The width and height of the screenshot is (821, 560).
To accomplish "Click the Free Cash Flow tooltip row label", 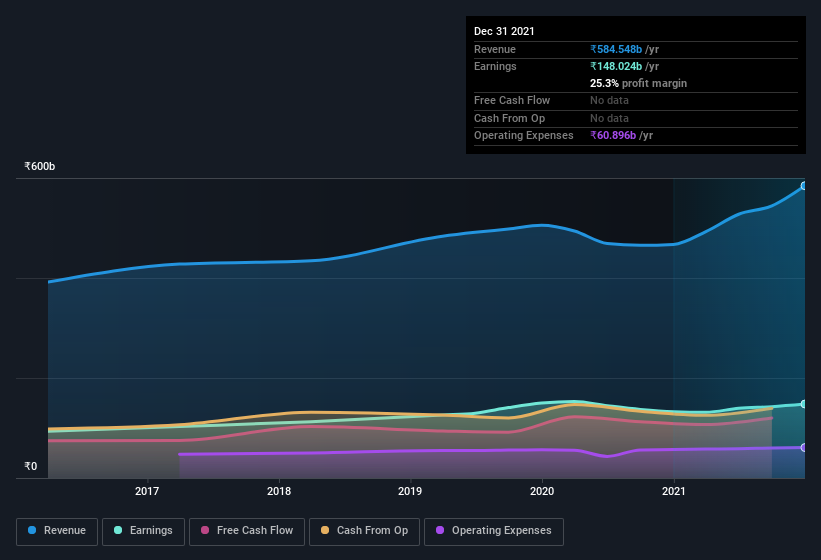I will coord(512,100).
